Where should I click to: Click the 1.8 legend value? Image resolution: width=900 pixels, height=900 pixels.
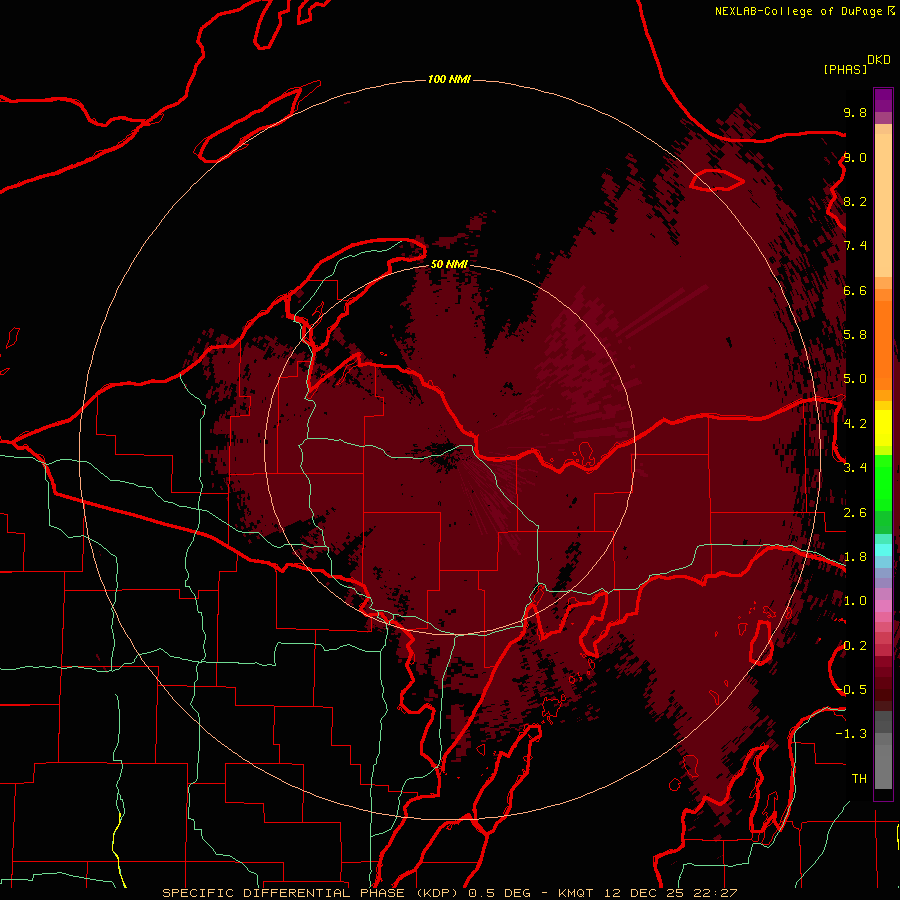coord(855,557)
